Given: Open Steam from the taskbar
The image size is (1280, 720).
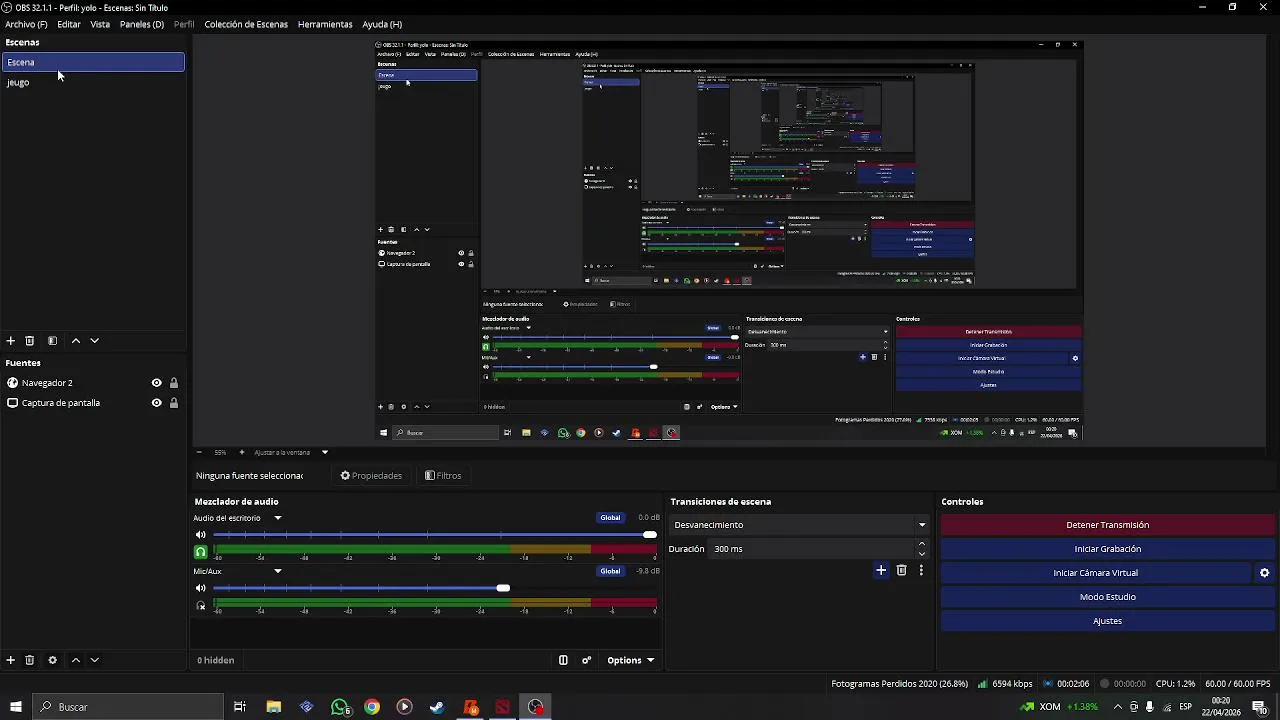Looking at the screenshot, I should pos(437,707).
